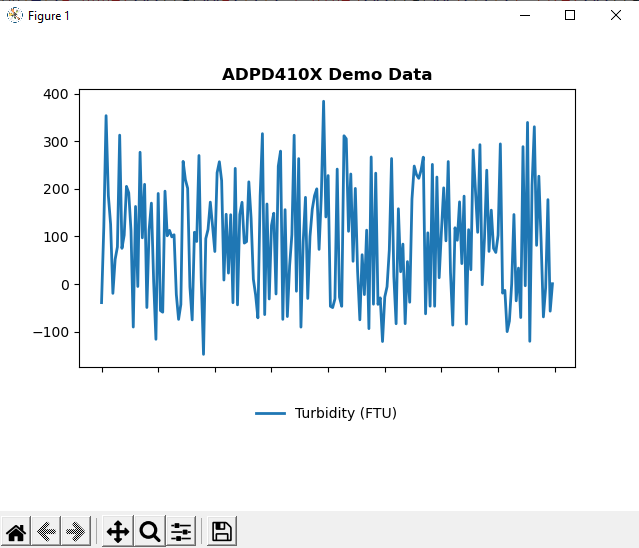Close the Figure 1 window
The image size is (639, 548).
(615, 15)
